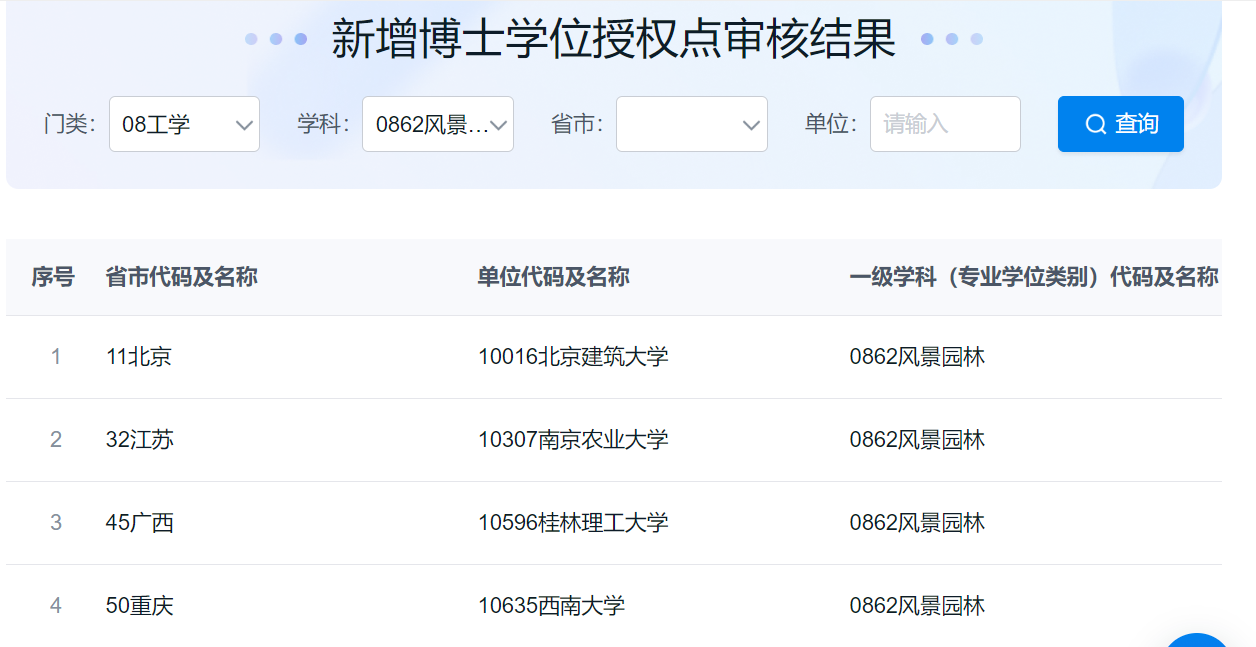This screenshot has height=647, width=1256.
Task: Click the 序号 column header
Action: 53,277
